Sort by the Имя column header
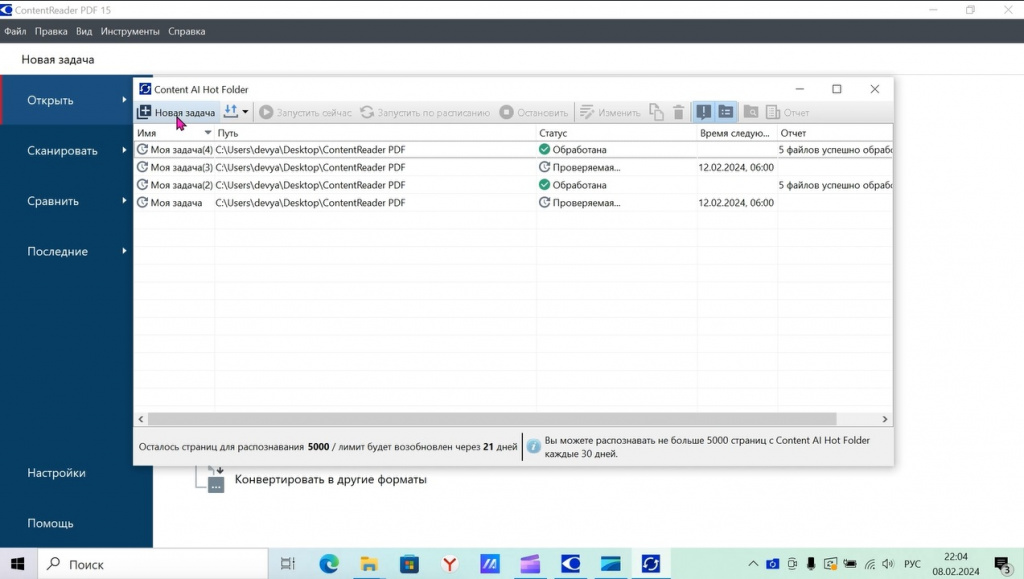This screenshot has height=579, width=1024. (174, 133)
